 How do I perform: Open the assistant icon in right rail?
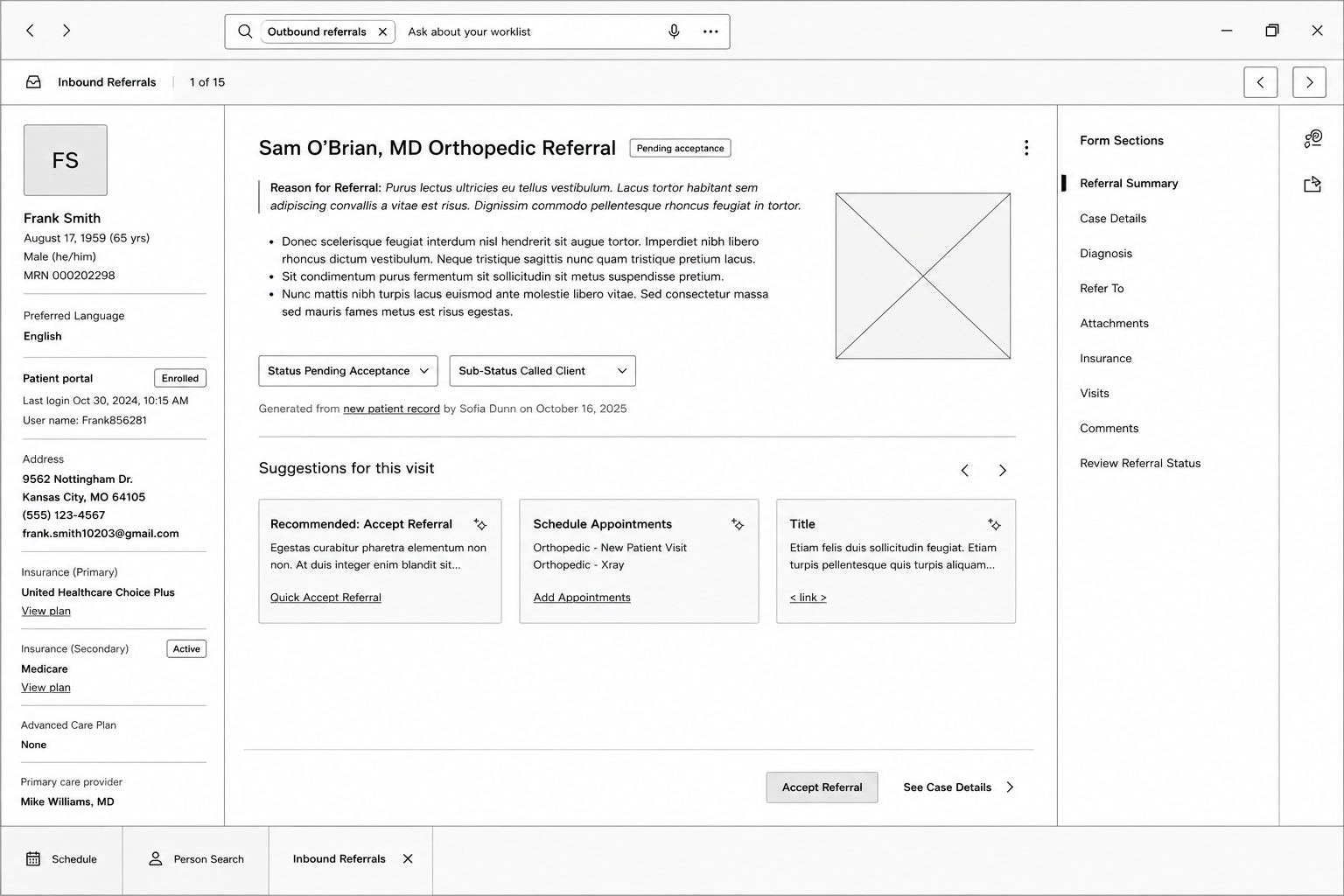(x=1312, y=139)
